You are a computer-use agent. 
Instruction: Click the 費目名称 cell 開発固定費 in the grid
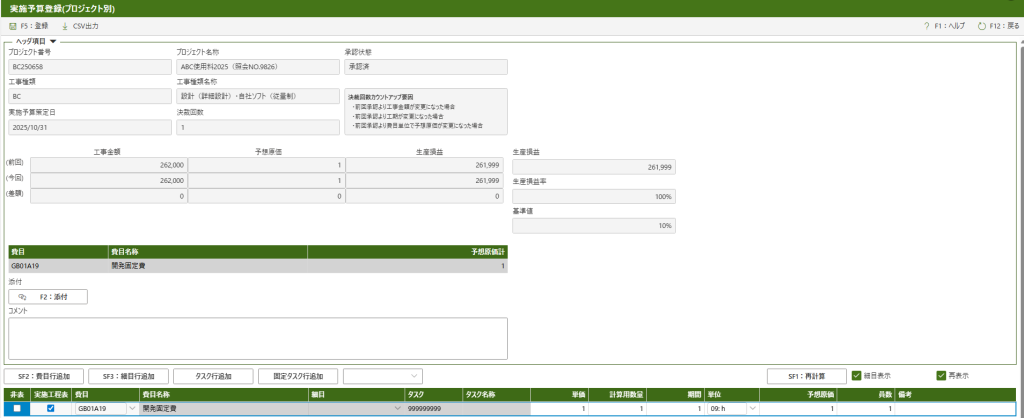point(224,408)
